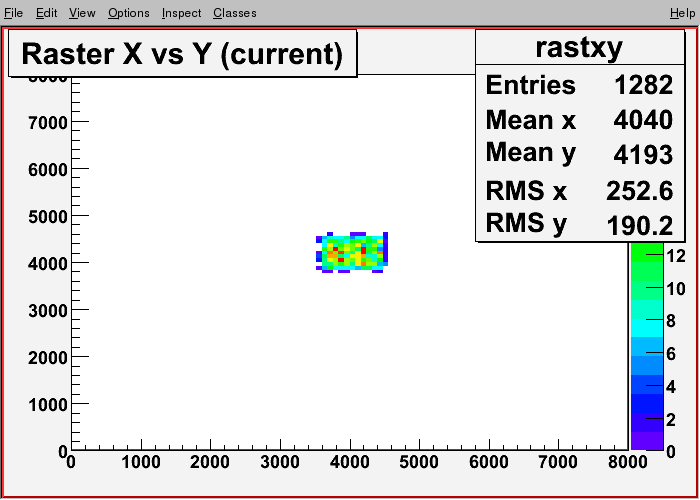This screenshot has height=500, width=700.
Task: Click the RMS y 190.2 row
Action: pos(579,225)
